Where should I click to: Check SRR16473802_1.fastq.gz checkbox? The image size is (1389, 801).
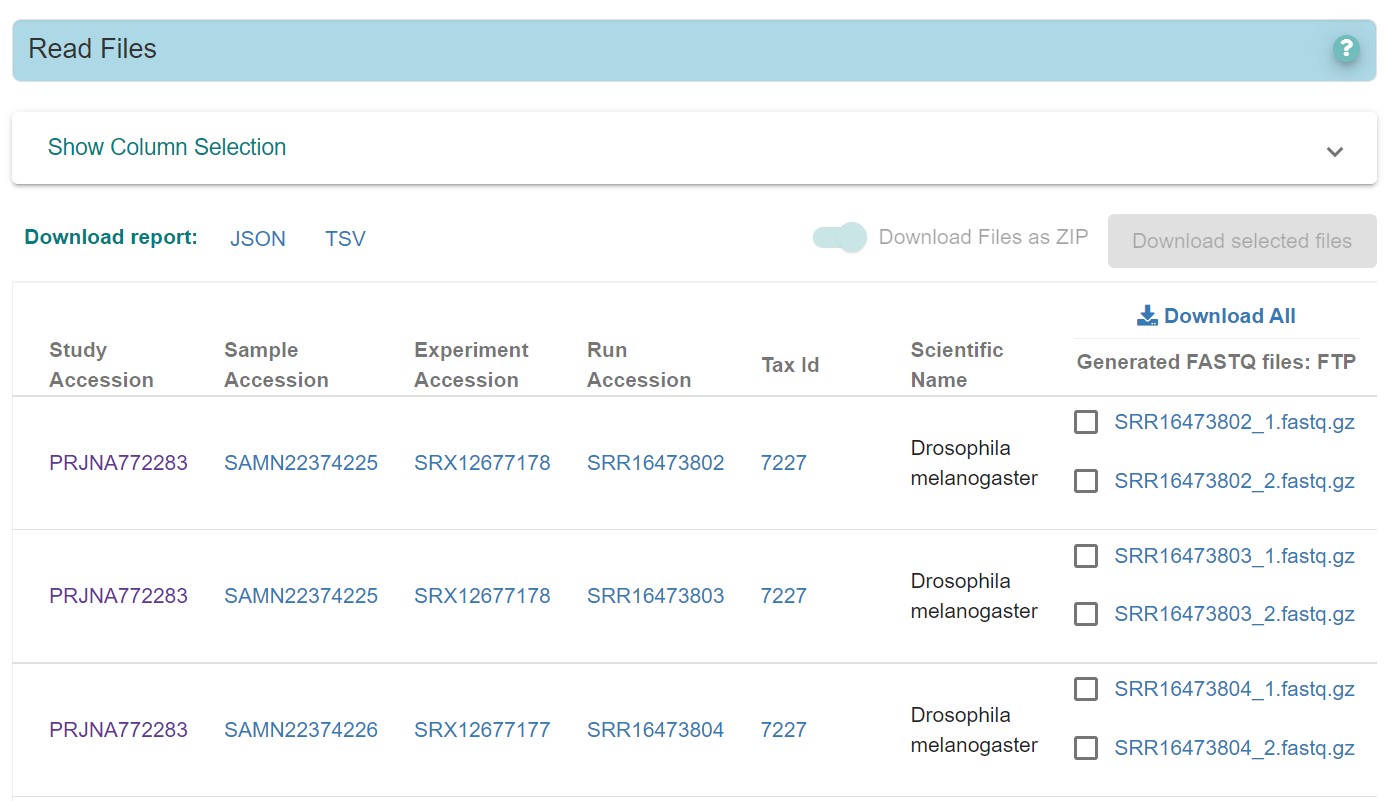(1086, 422)
